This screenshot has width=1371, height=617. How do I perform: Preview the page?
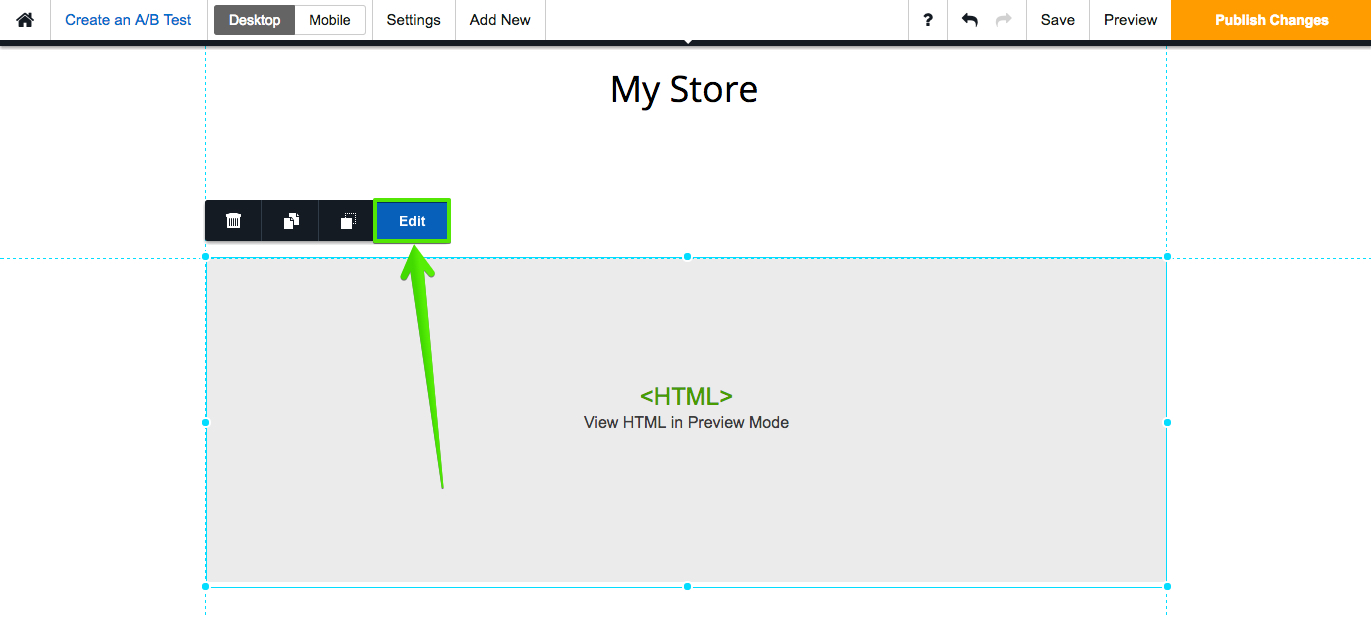pyautogui.click(x=1130, y=20)
